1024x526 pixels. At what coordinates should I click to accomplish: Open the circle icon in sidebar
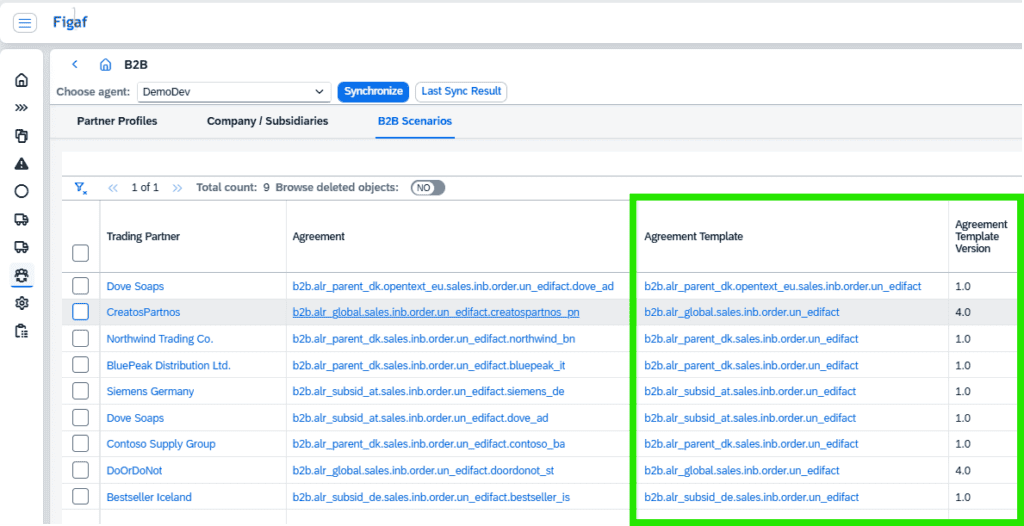coord(22,191)
